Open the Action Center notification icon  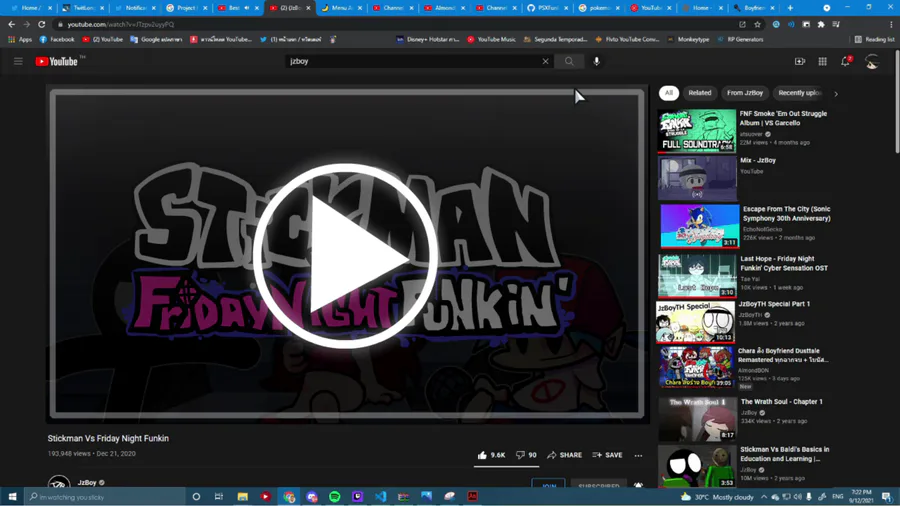point(886,496)
